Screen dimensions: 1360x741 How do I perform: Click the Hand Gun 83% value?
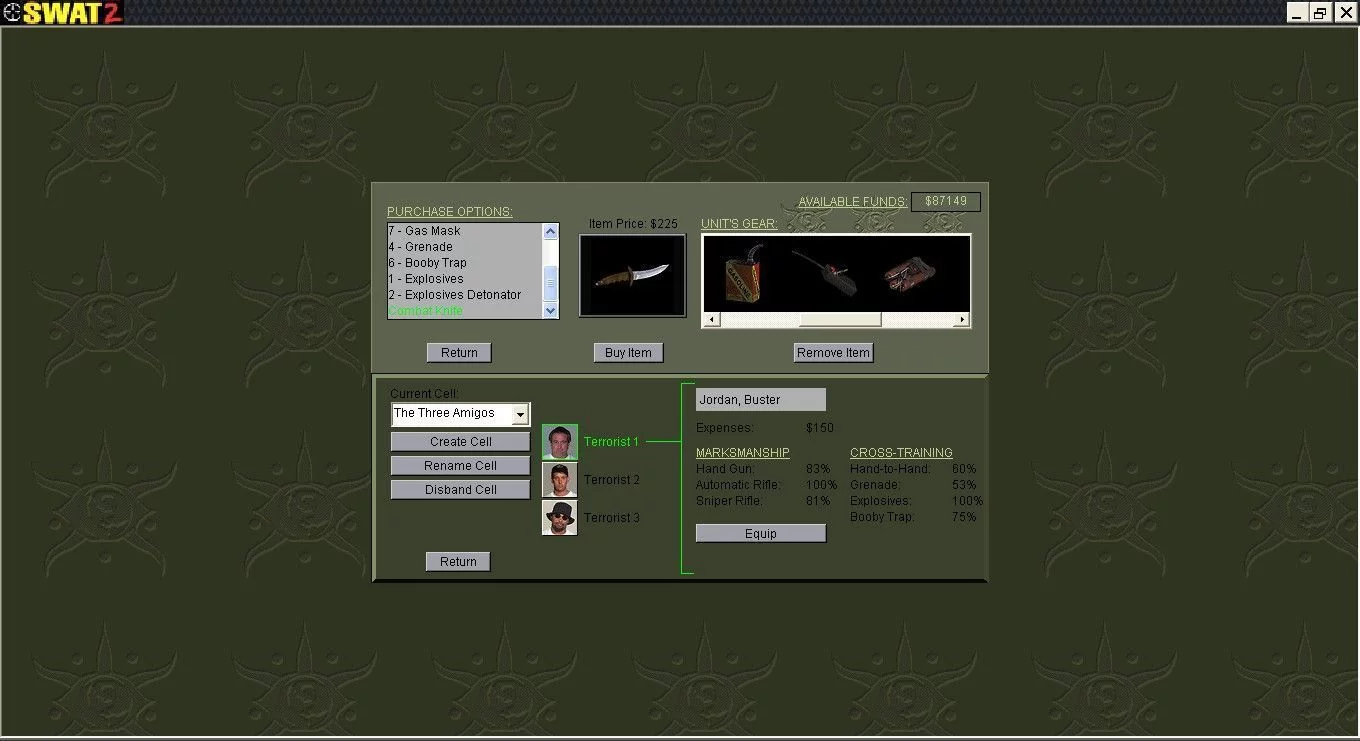tap(818, 469)
